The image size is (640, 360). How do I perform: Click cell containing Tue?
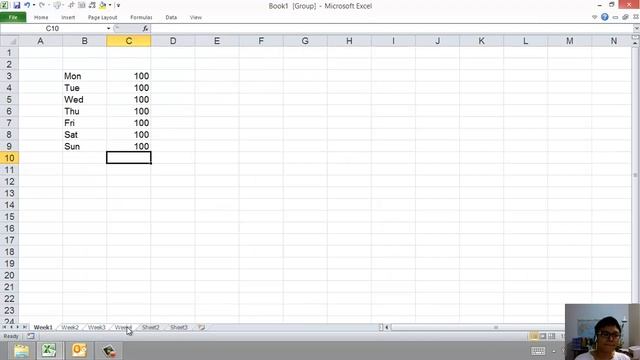pyautogui.click(x=84, y=88)
